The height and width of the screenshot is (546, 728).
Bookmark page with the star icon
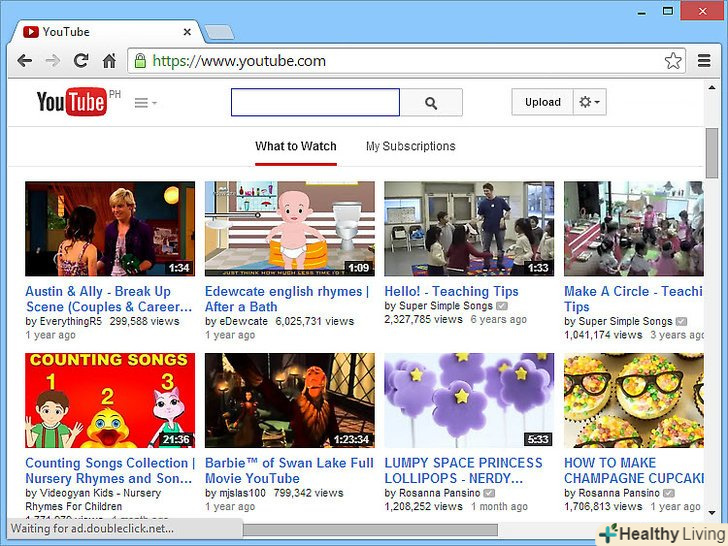[x=673, y=61]
